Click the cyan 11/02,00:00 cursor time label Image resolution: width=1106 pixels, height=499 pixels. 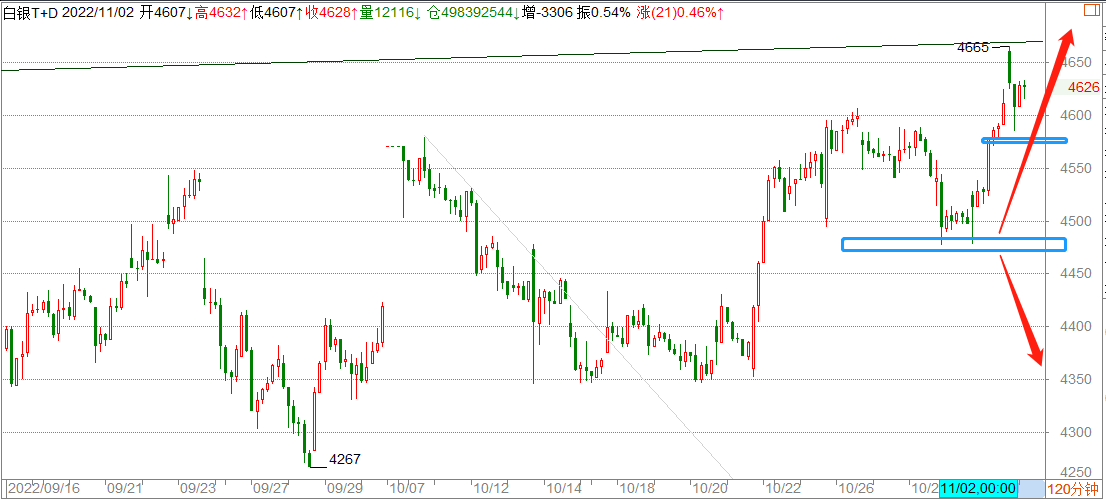pyautogui.click(x=978, y=488)
